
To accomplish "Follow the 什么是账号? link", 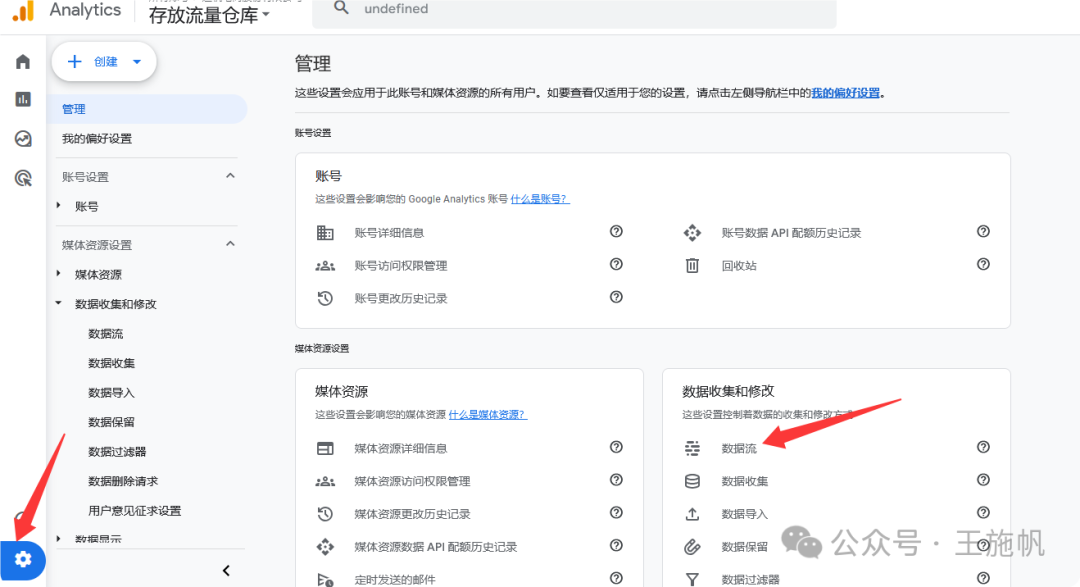I will coord(540,199).
